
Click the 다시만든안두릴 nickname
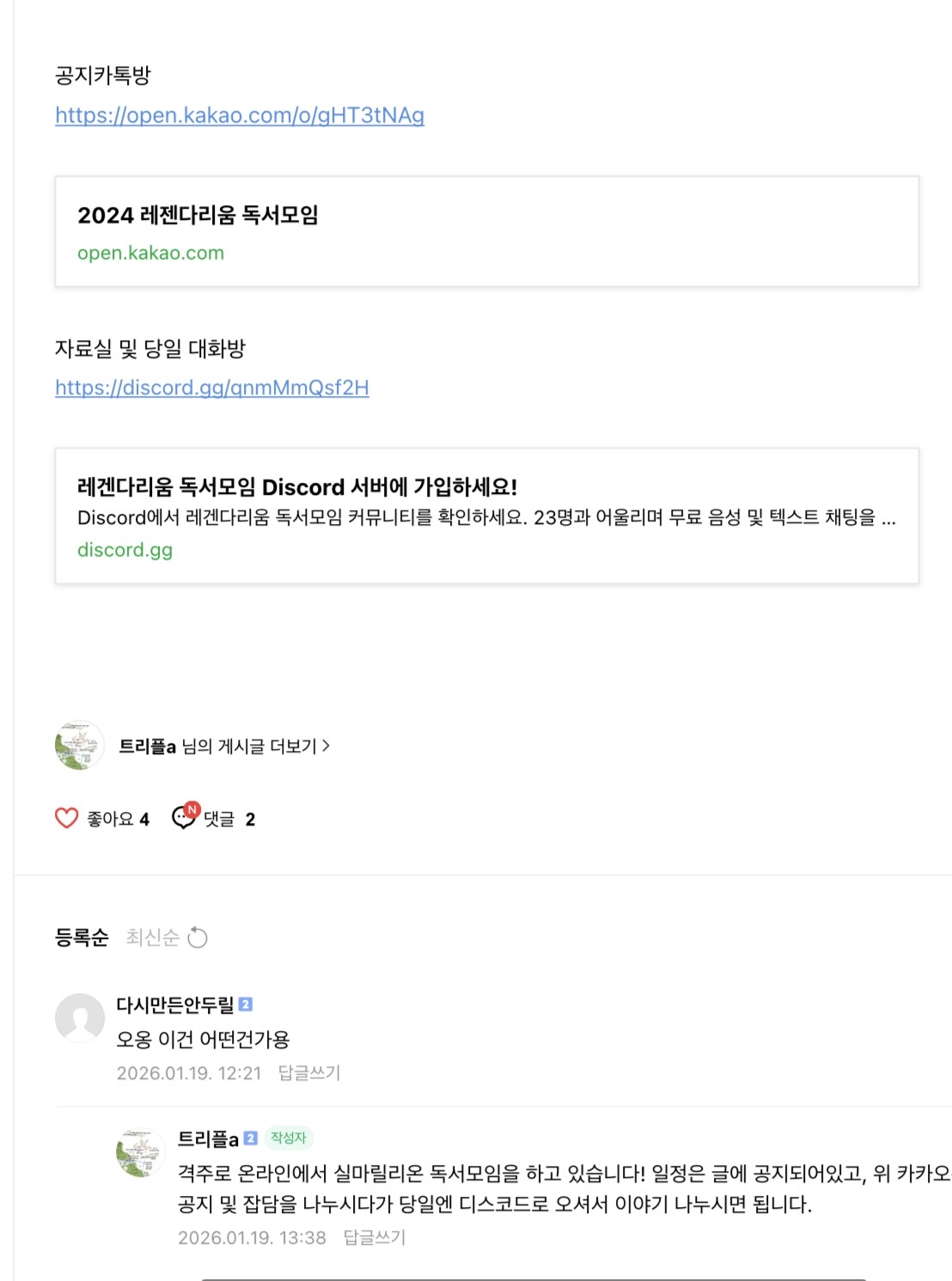175,1004
